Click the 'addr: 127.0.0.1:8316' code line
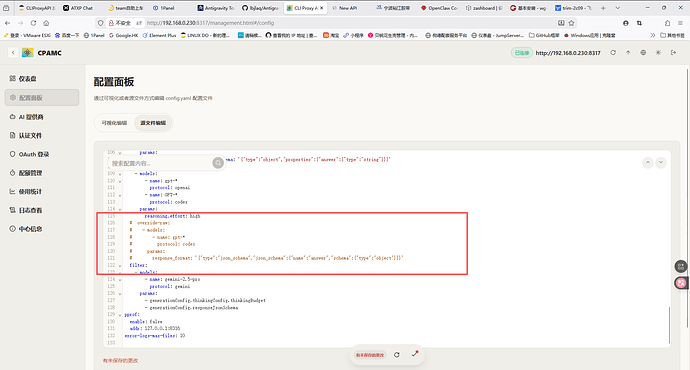The height and width of the screenshot is (370, 690). click(154, 329)
